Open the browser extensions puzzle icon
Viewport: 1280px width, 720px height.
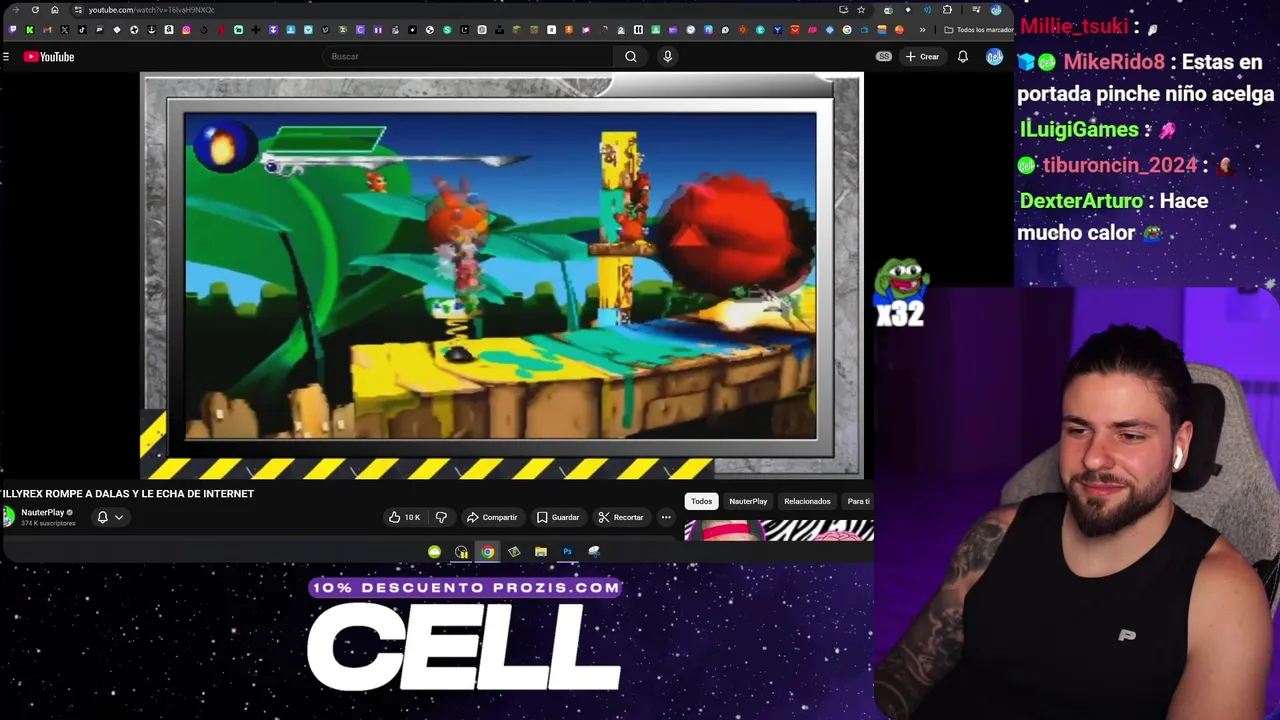coord(947,10)
